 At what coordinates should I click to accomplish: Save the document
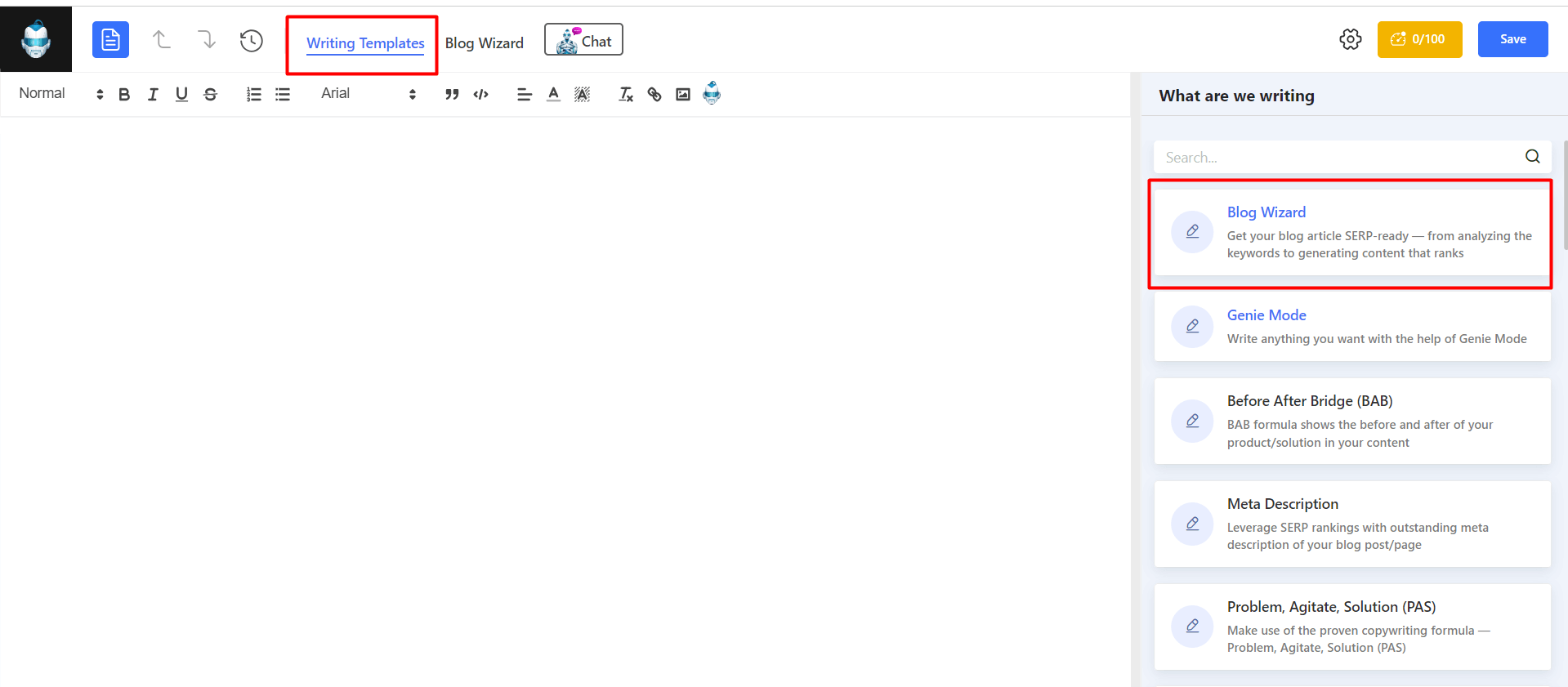(x=1512, y=39)
